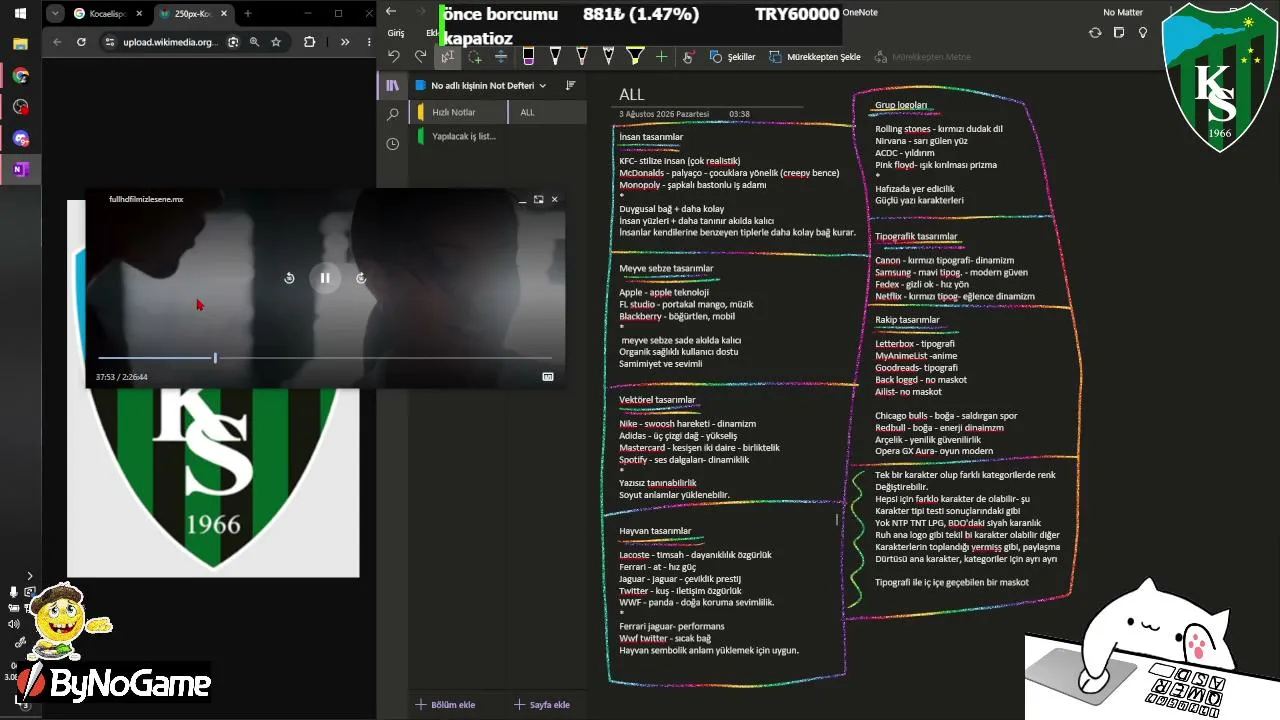Image resolution: width=1280 pixels, height=720 pixels.
Task: Select the type/select objects cursor tool
Action: pyautogui.click(x=447, y=57)
